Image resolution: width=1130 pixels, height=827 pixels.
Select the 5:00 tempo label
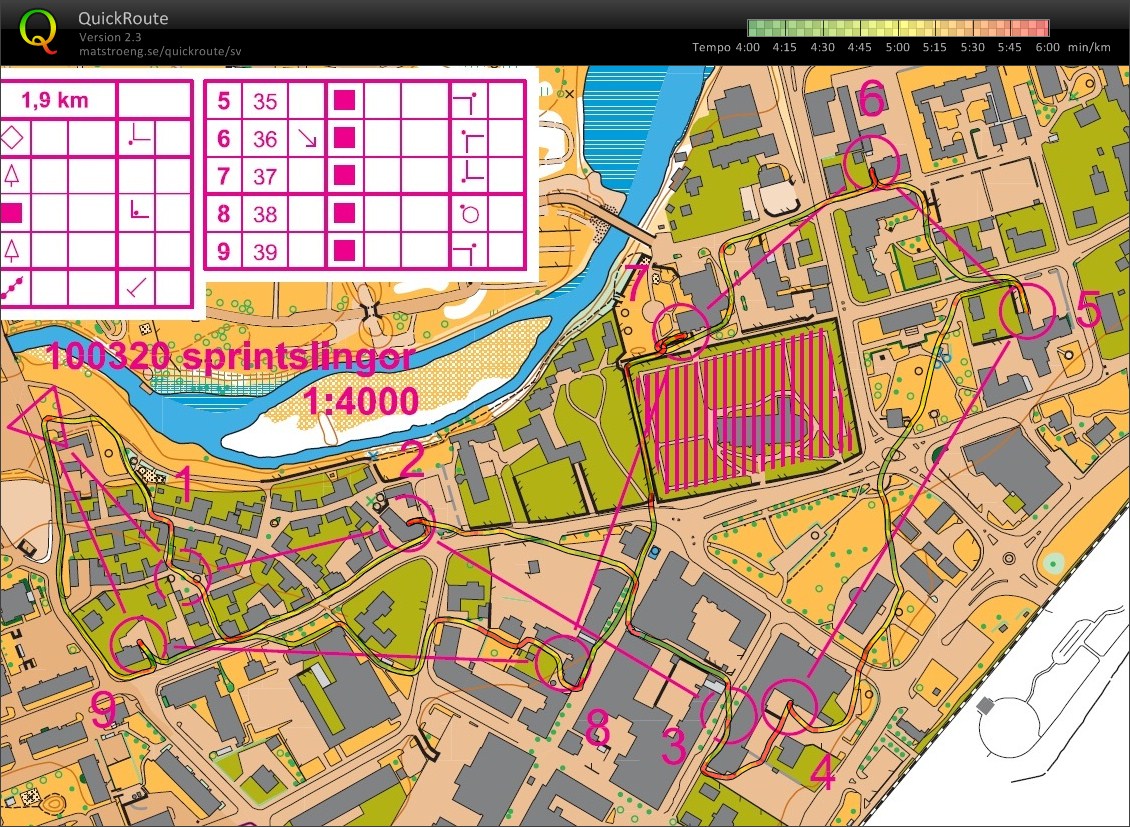897,48
